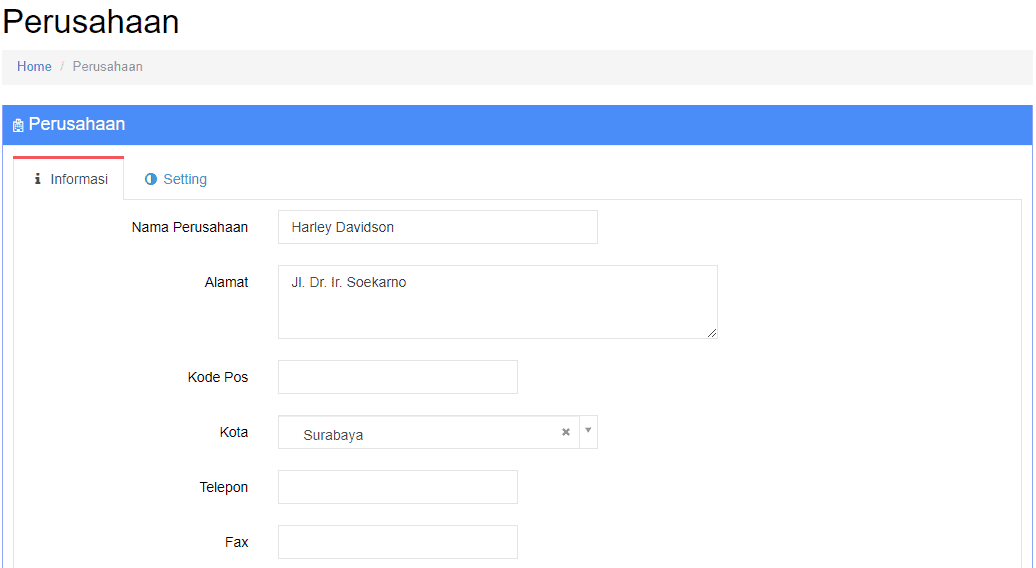Go to Home via the breadcrumb link
Viewport: 1036px width, 568px height.
click(34, 67)
